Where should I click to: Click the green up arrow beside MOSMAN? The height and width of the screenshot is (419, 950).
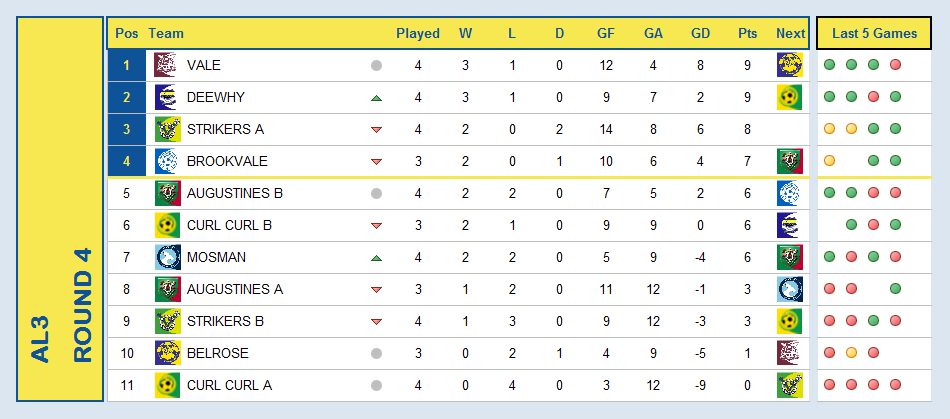tap(376, 258)
